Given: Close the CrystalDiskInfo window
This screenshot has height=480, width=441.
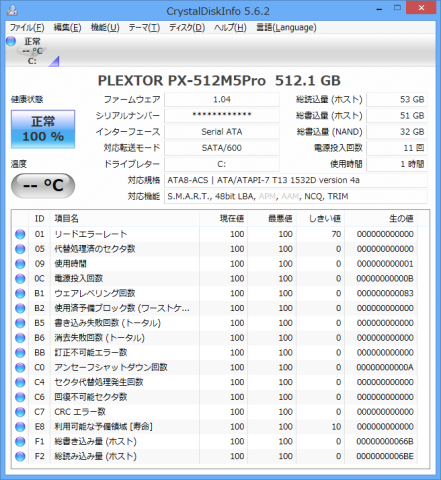Looking at the screenshot, I should [x=421, y=8].
